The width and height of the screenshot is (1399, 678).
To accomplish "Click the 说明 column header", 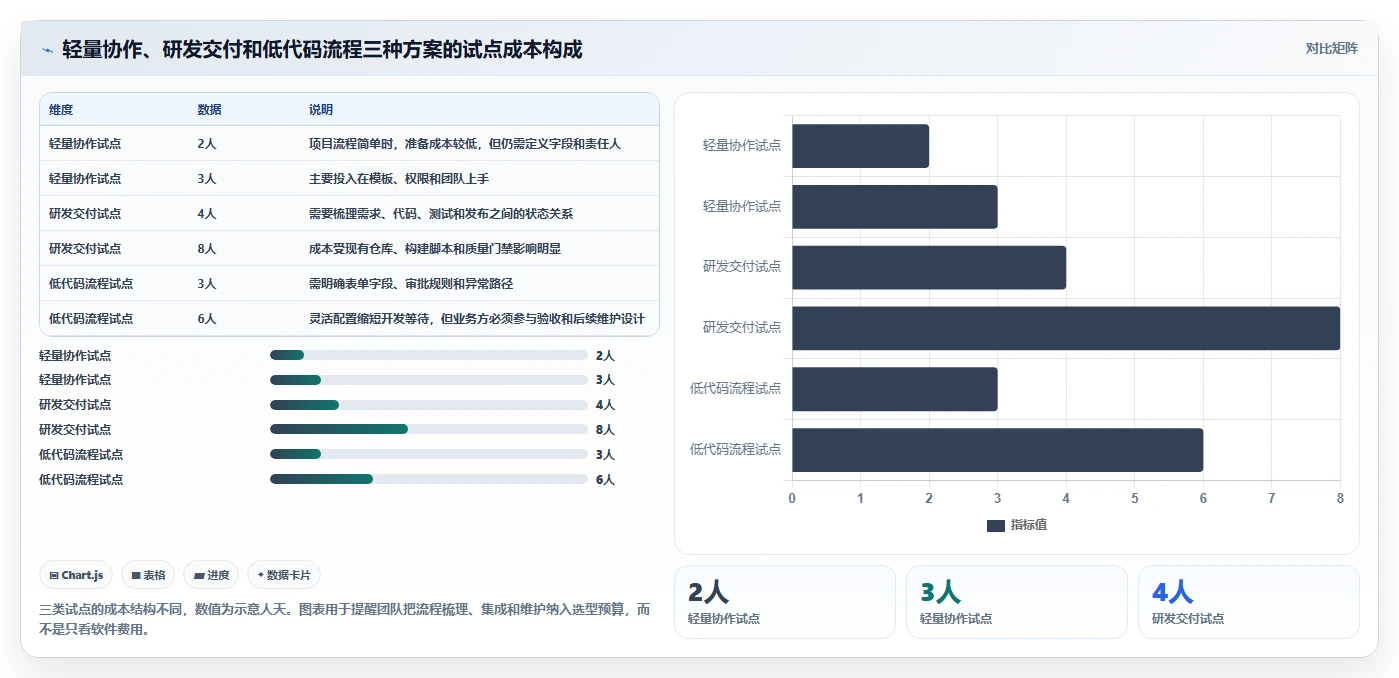I will pyautogui.click(x=321, y=110).
